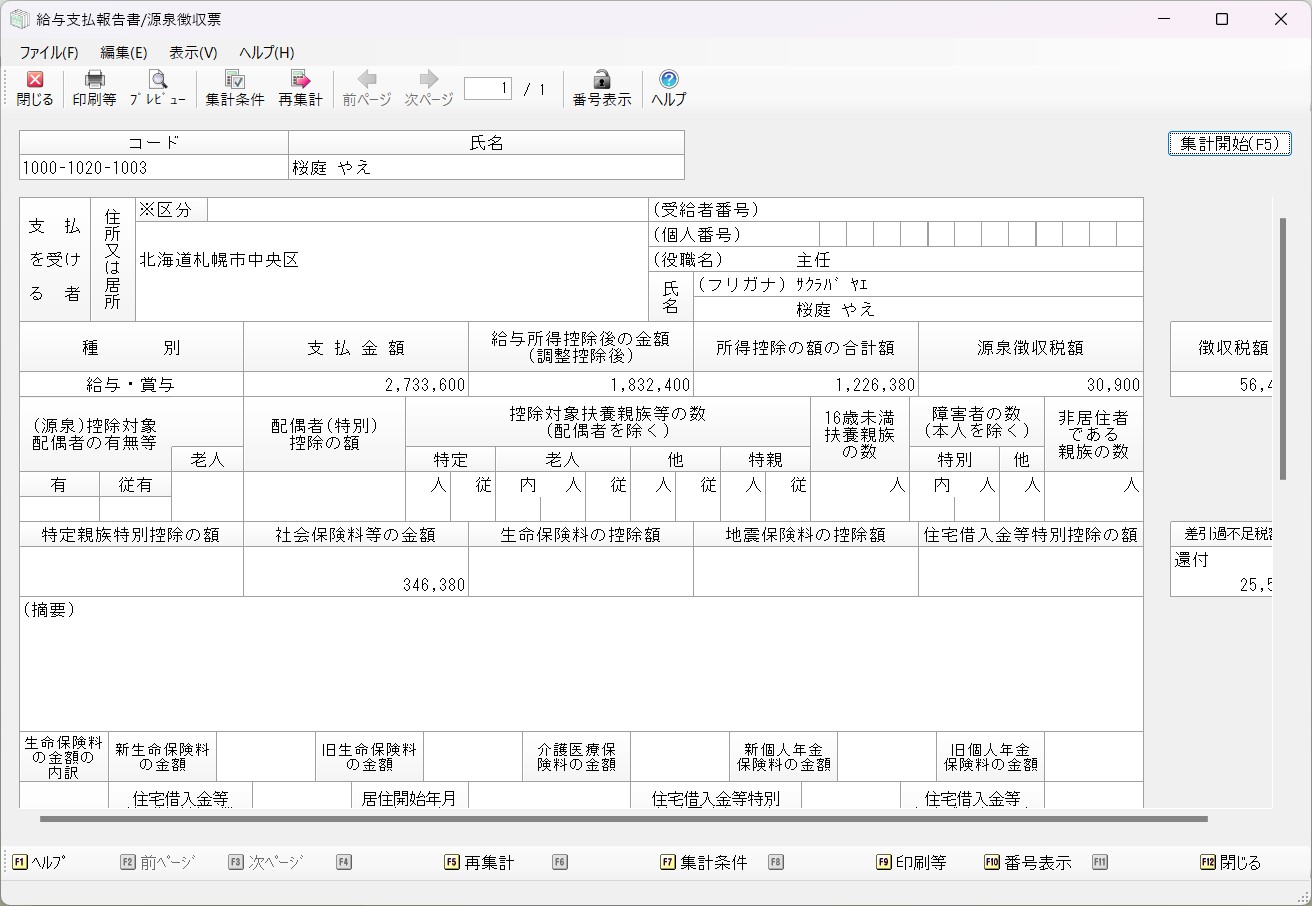Click F9 印刷等 in the function key bar
This screenshot has height=906, width=1312.
pyautogui.click(x=911, y=862)
